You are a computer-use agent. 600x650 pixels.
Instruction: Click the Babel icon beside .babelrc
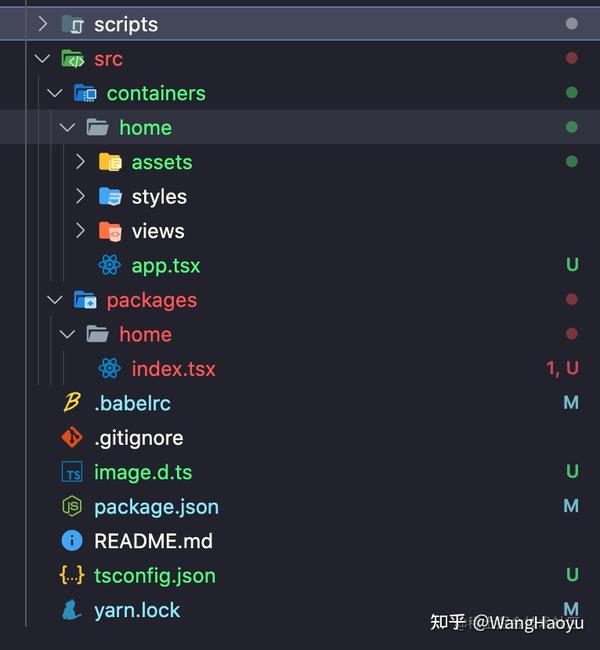pyautogui.click(x=72, y=403)
